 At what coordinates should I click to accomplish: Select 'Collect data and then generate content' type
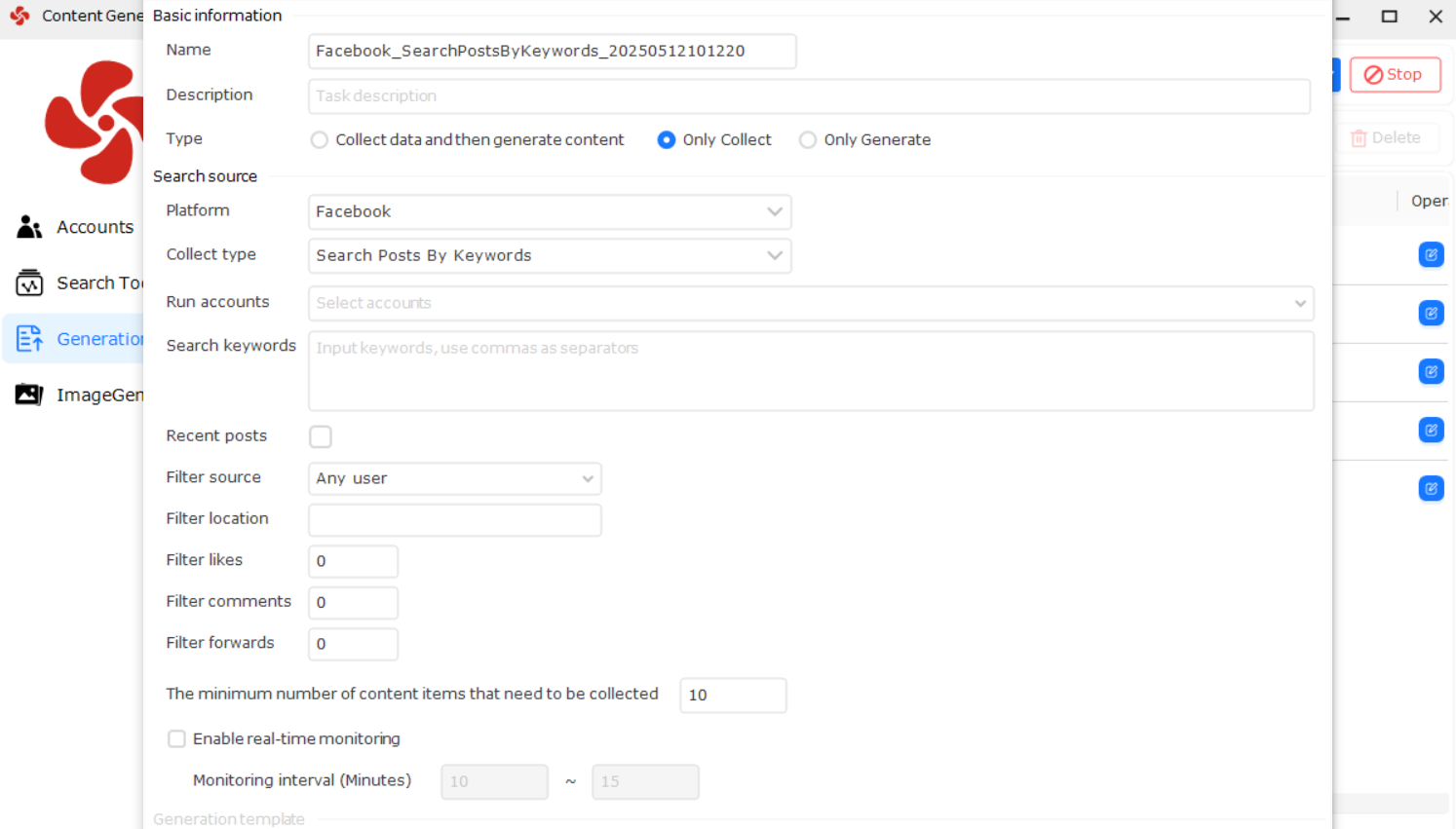coord(319,140)
